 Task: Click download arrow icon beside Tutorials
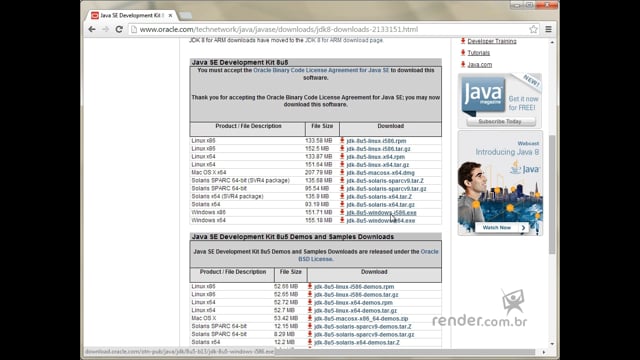(x=463, y=52)
